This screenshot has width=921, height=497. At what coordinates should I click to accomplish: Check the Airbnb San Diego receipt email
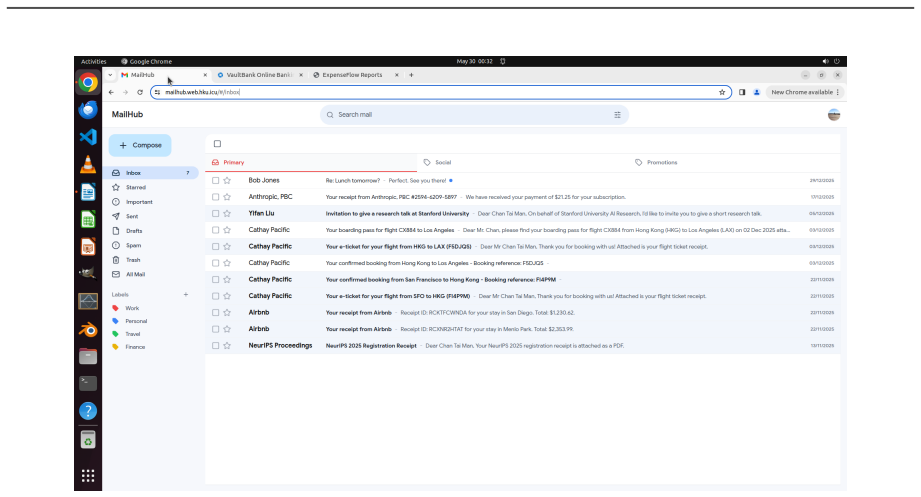click(x=216, y=313)
